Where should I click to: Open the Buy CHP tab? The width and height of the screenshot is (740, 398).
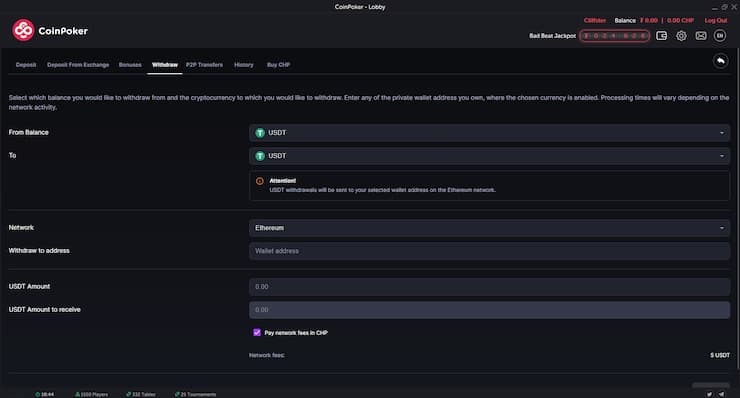point(278,65)
